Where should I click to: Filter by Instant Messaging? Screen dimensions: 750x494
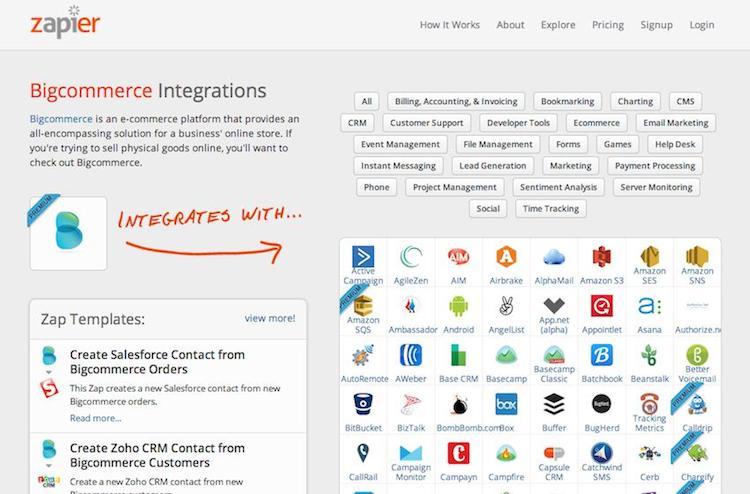click(x=398, y=166)
